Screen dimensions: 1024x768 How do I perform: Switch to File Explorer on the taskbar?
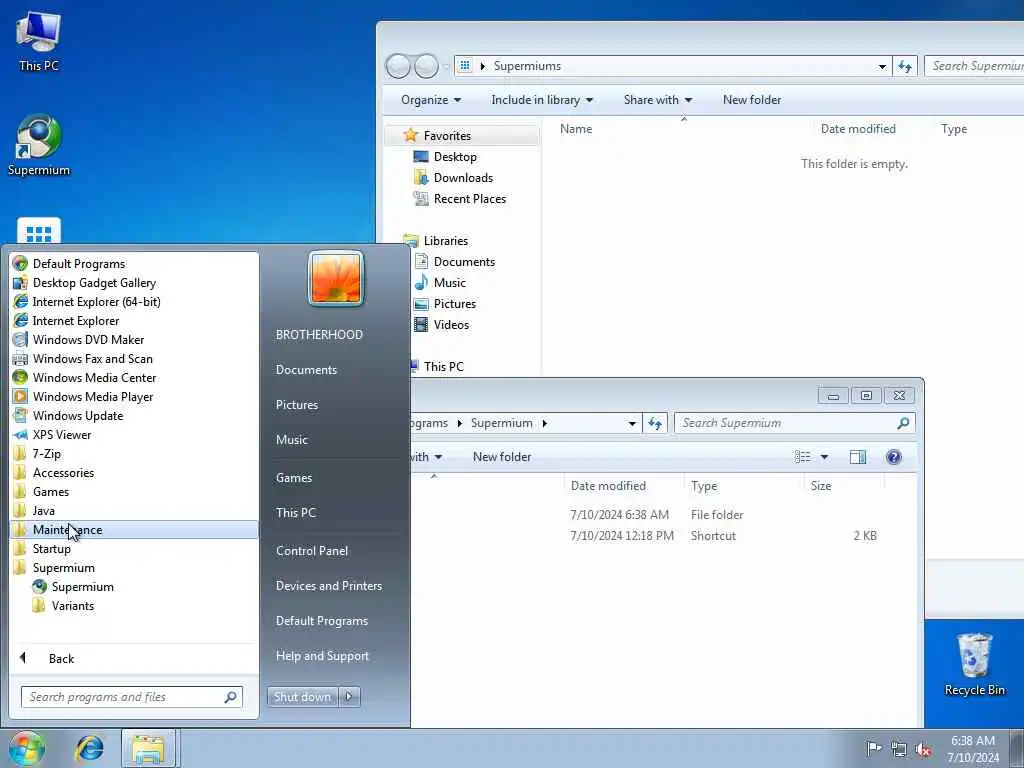coord(148,748)
